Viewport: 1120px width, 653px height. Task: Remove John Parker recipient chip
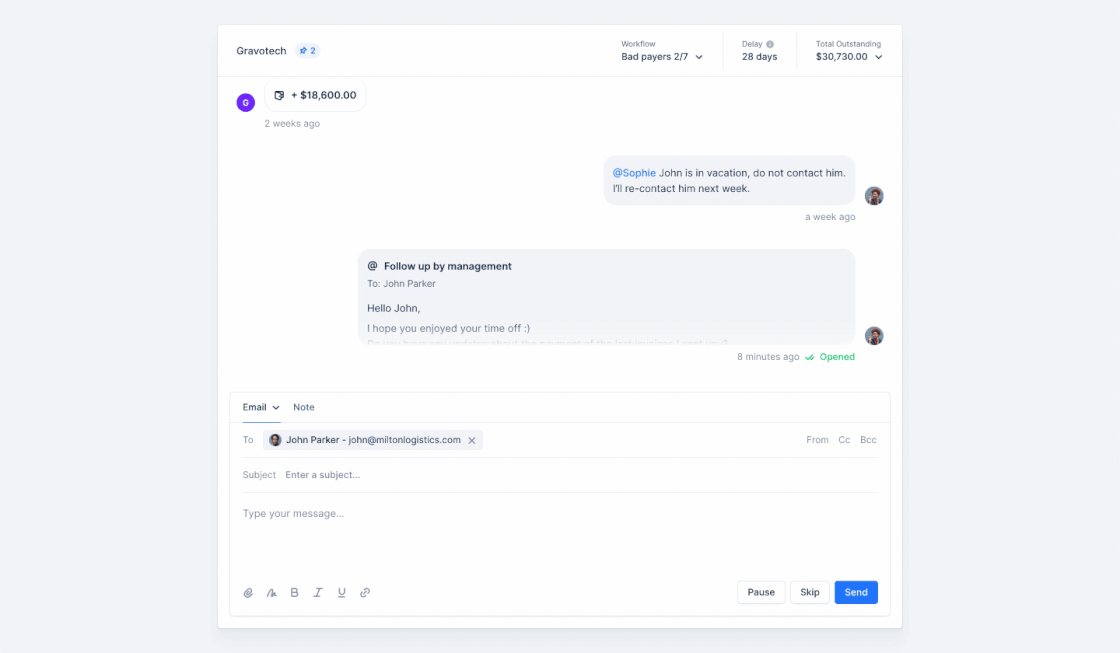472,440
